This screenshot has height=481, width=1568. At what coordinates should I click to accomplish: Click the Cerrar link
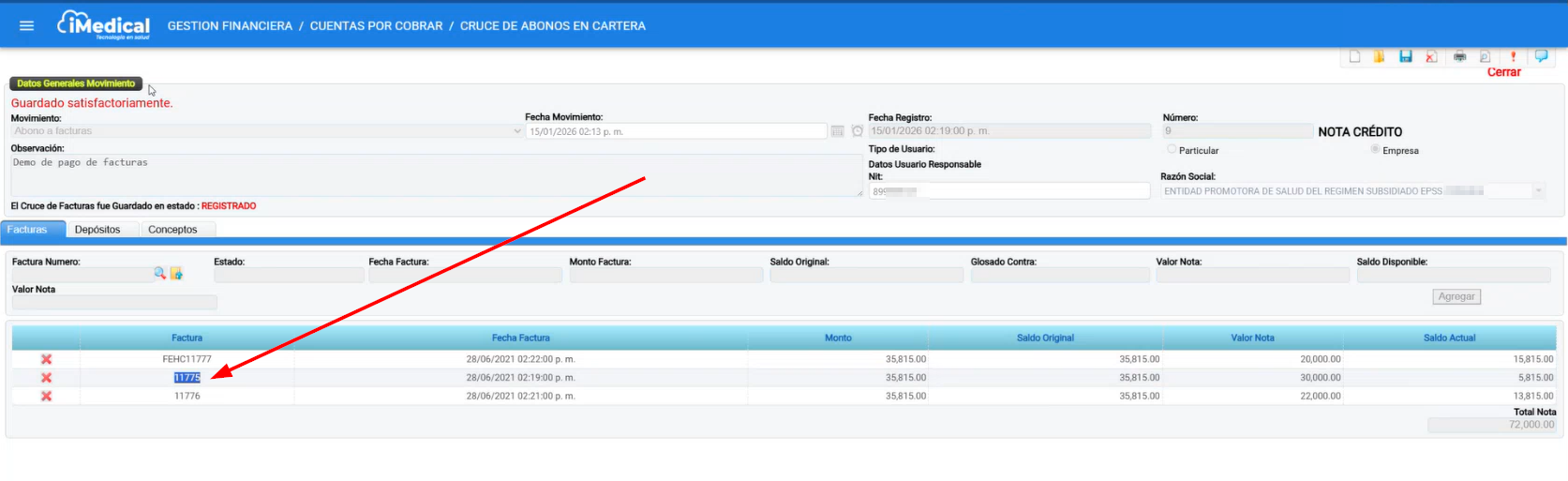[x=1503, y=72]
